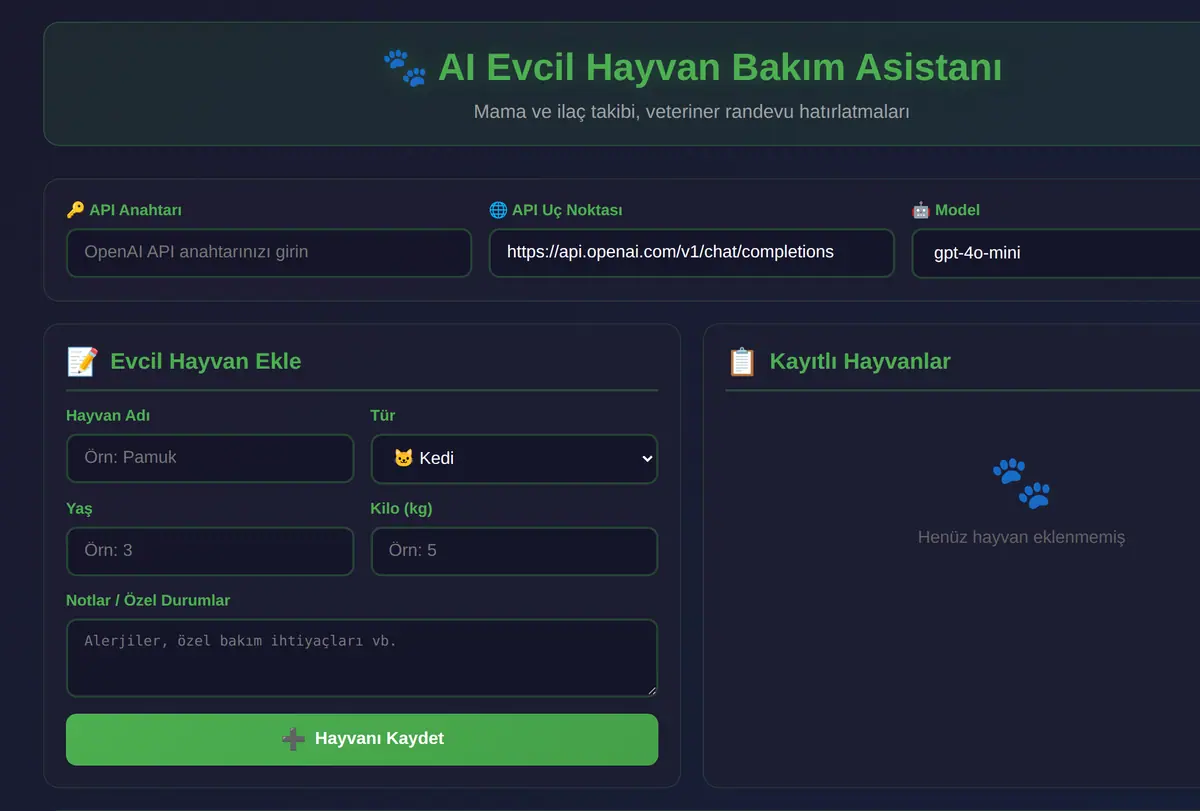This screenshot has width=1200, height=811.
Task: Click the Model label text
Action: point(957,210)
